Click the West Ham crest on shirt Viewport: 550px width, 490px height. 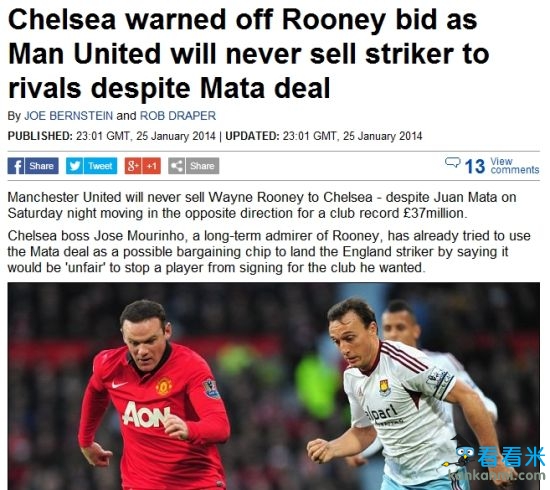click(385, 388)
